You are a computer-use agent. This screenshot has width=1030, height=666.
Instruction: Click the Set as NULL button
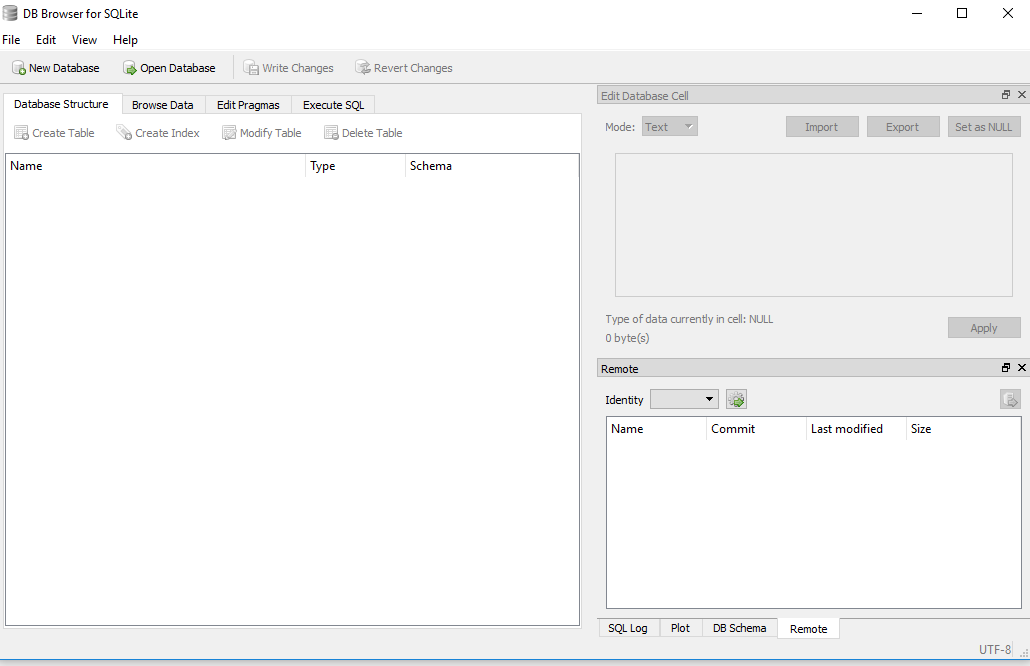tap(984, 127)
